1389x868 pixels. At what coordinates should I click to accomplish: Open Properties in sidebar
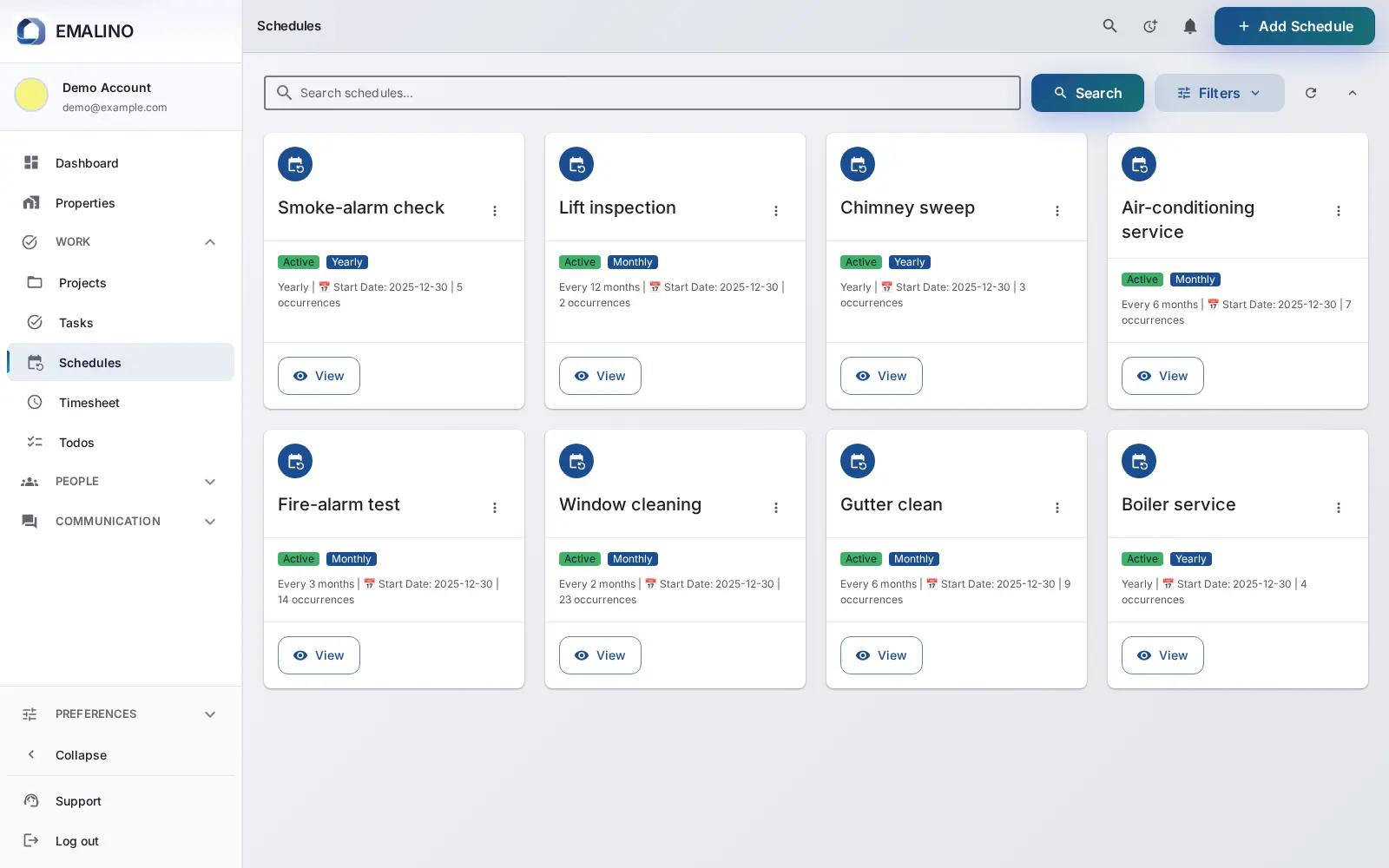[121, 203]
